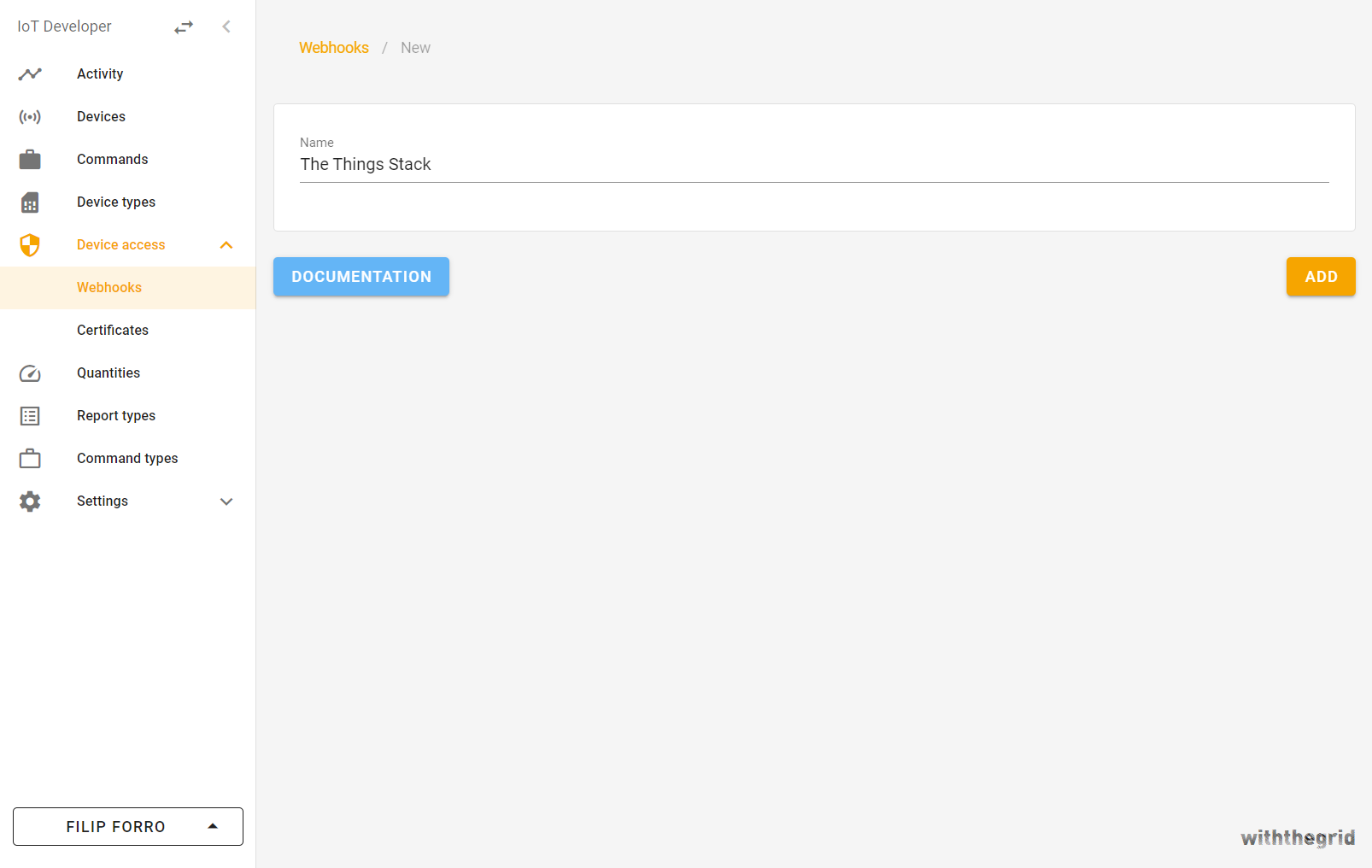Image resolution: width=1372 pixels, height=868 pixels.
Task: Open Report types list icon
Action: (x=30, y=415)
